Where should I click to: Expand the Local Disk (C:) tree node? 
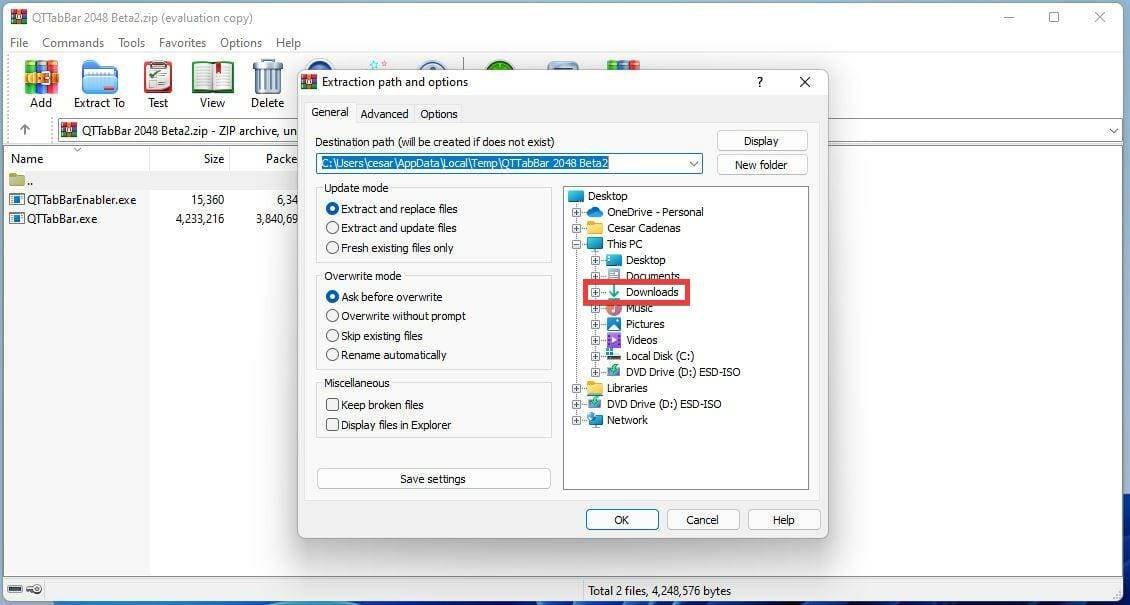(x=594, y=356)
